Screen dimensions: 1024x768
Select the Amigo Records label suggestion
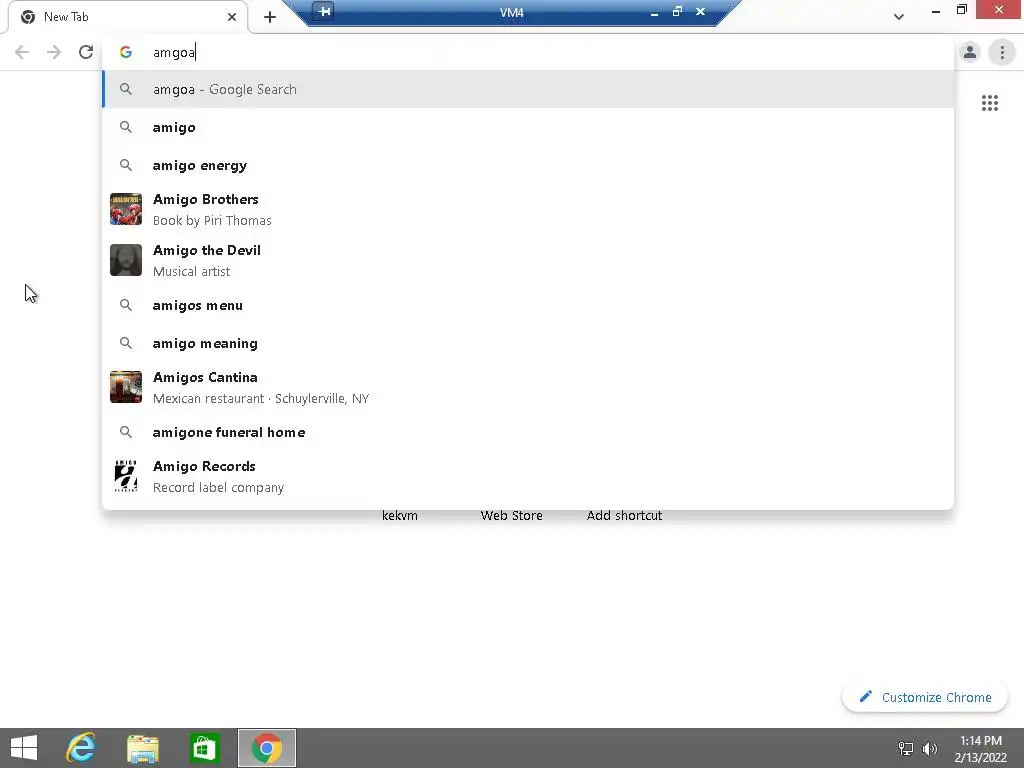pyautogui.click(x=528, y=476)
